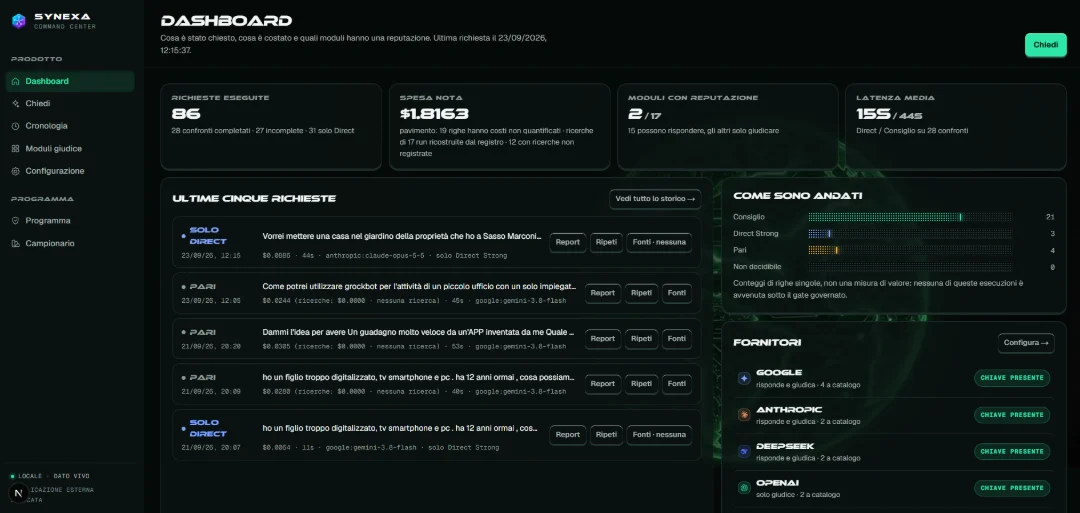Viewport: 1080px width, 513px height.
Task: Click DeepSeek's Chiave presente badge
Action: coord(1012,452)
